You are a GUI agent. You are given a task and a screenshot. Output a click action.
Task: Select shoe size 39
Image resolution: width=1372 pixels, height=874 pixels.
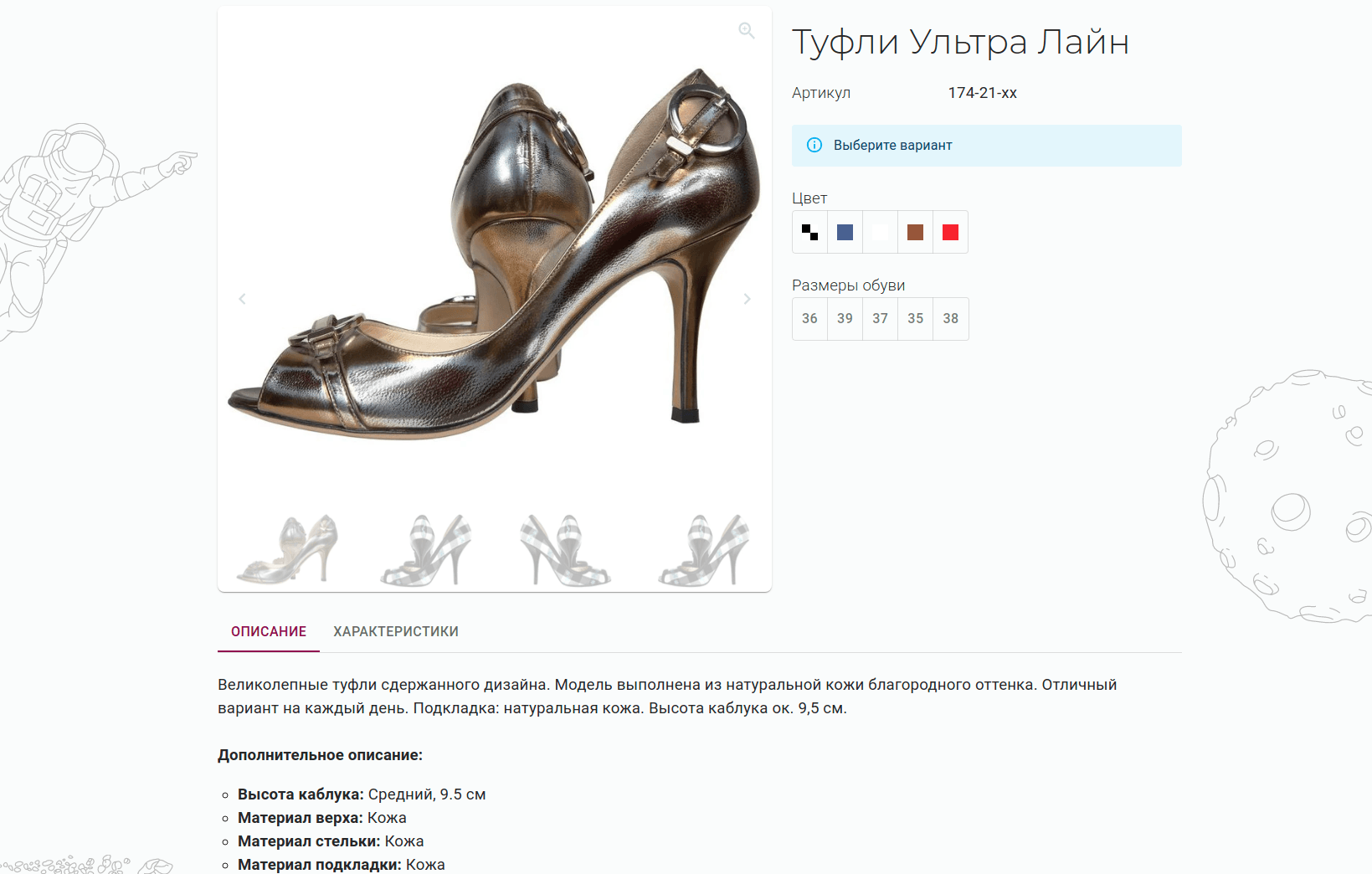845,319
